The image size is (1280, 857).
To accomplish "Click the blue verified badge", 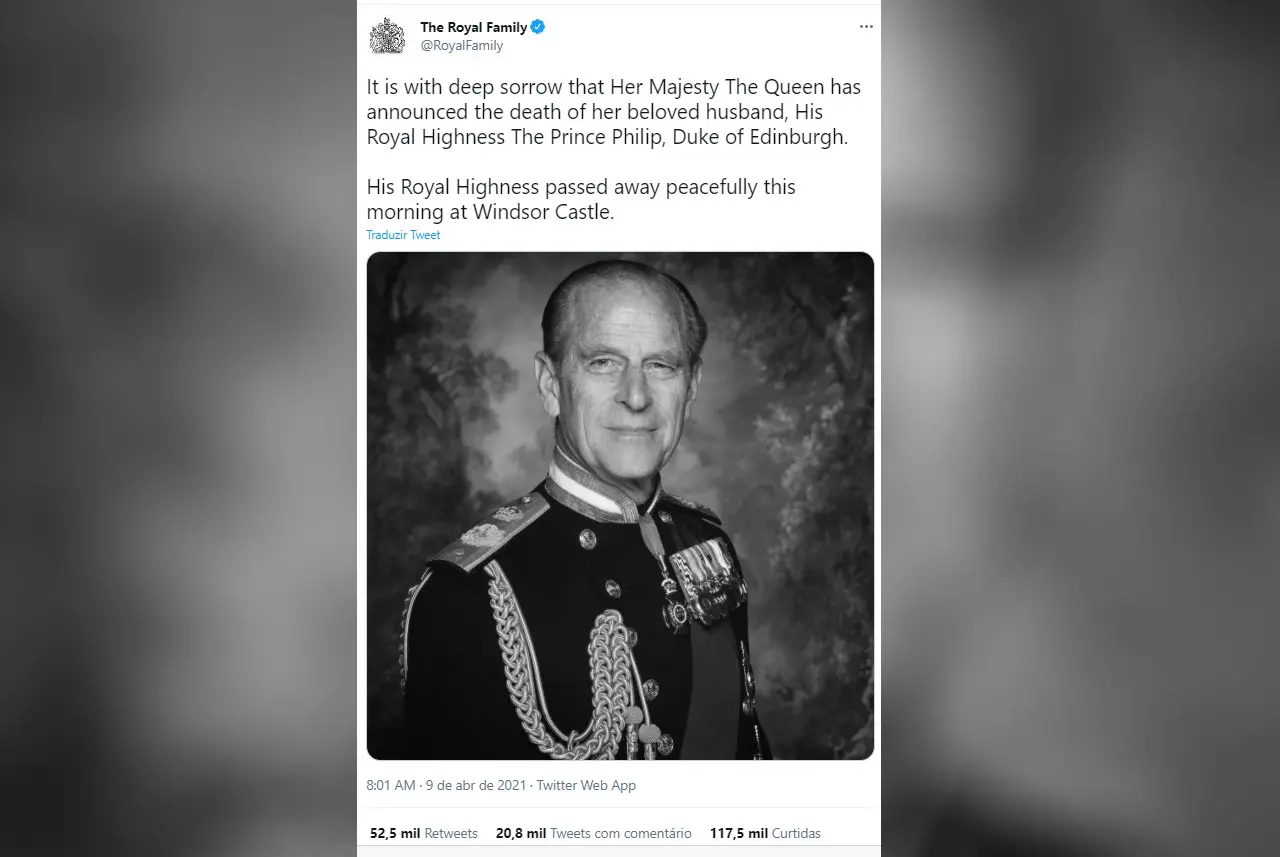I will click(x=537, y=27).
